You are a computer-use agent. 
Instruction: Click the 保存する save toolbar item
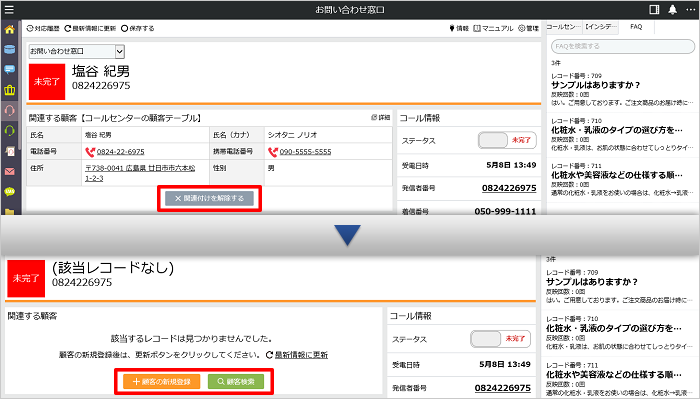(138, 28)
